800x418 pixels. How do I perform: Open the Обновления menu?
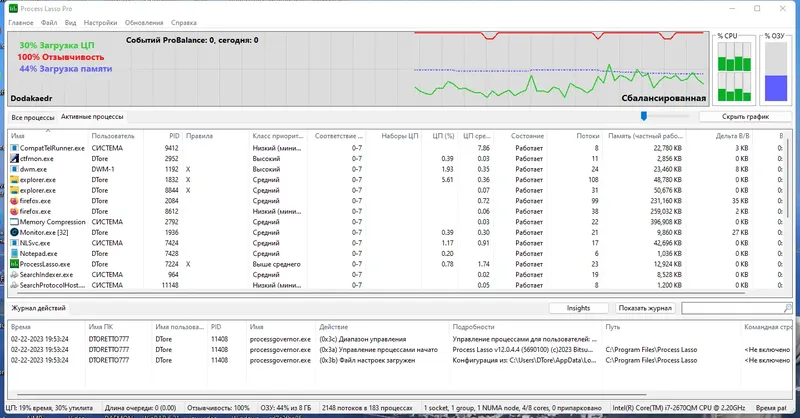pos(144,22)
